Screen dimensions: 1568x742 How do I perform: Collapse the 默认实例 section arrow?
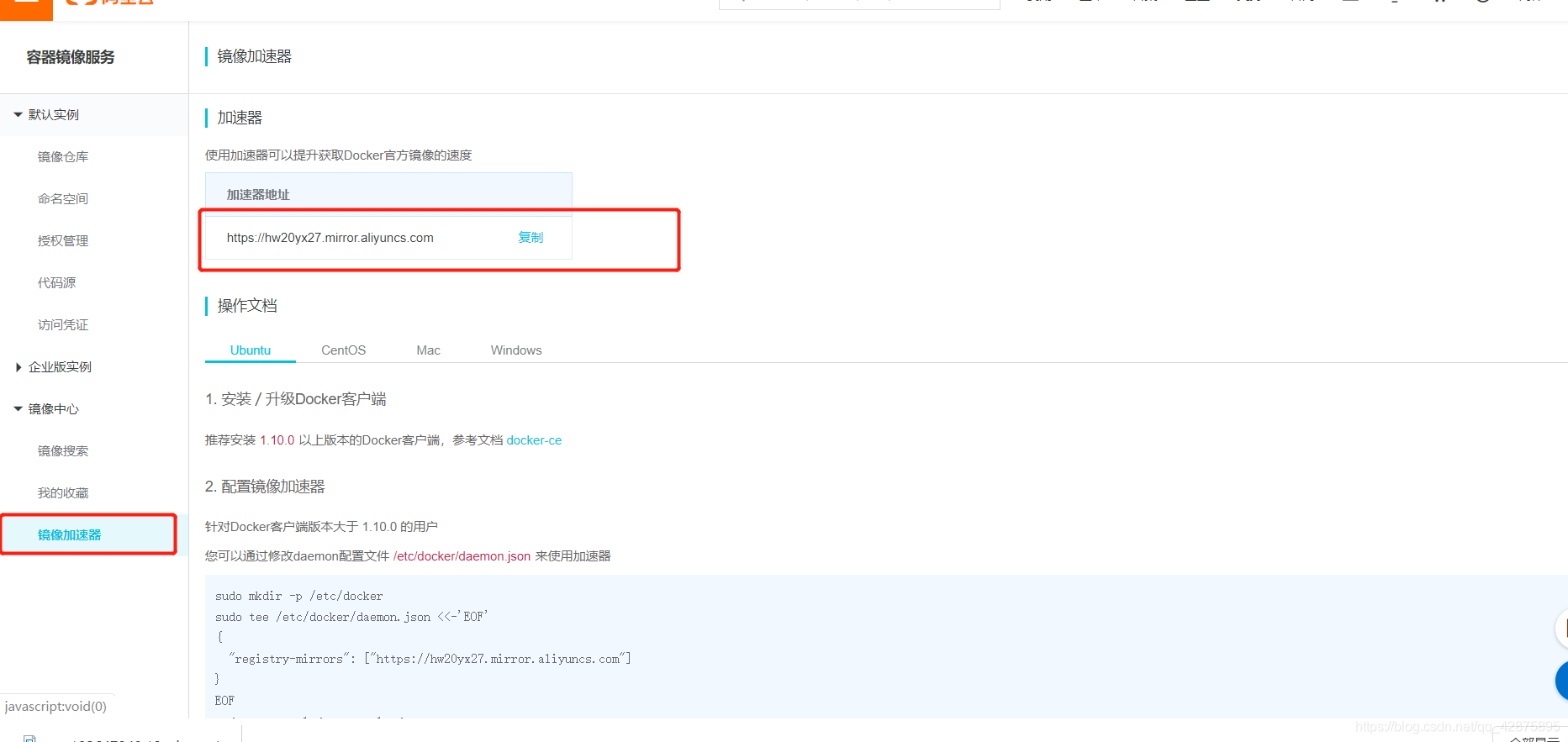18,114
